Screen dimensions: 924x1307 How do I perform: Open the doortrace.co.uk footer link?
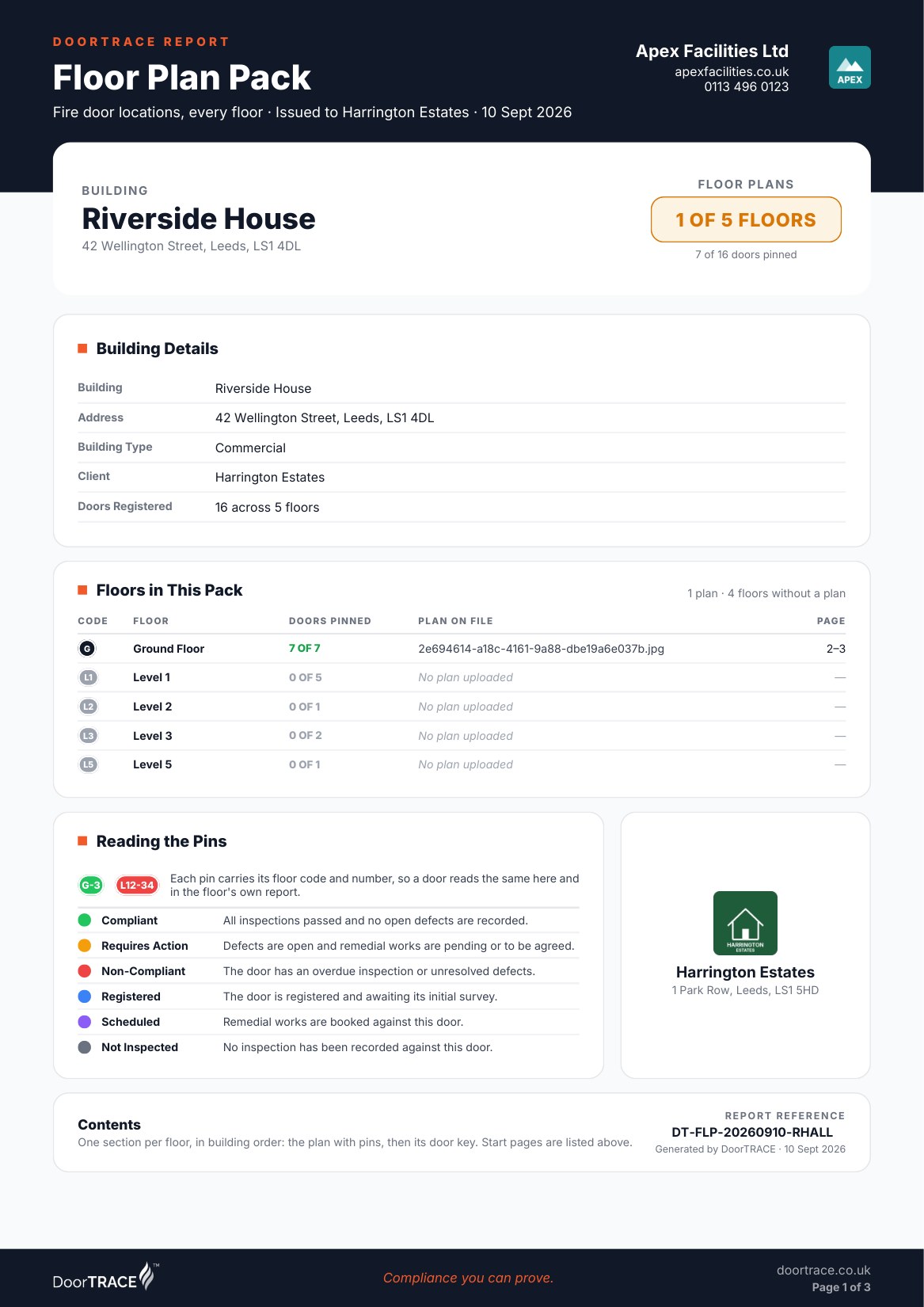click(823, 1270)
